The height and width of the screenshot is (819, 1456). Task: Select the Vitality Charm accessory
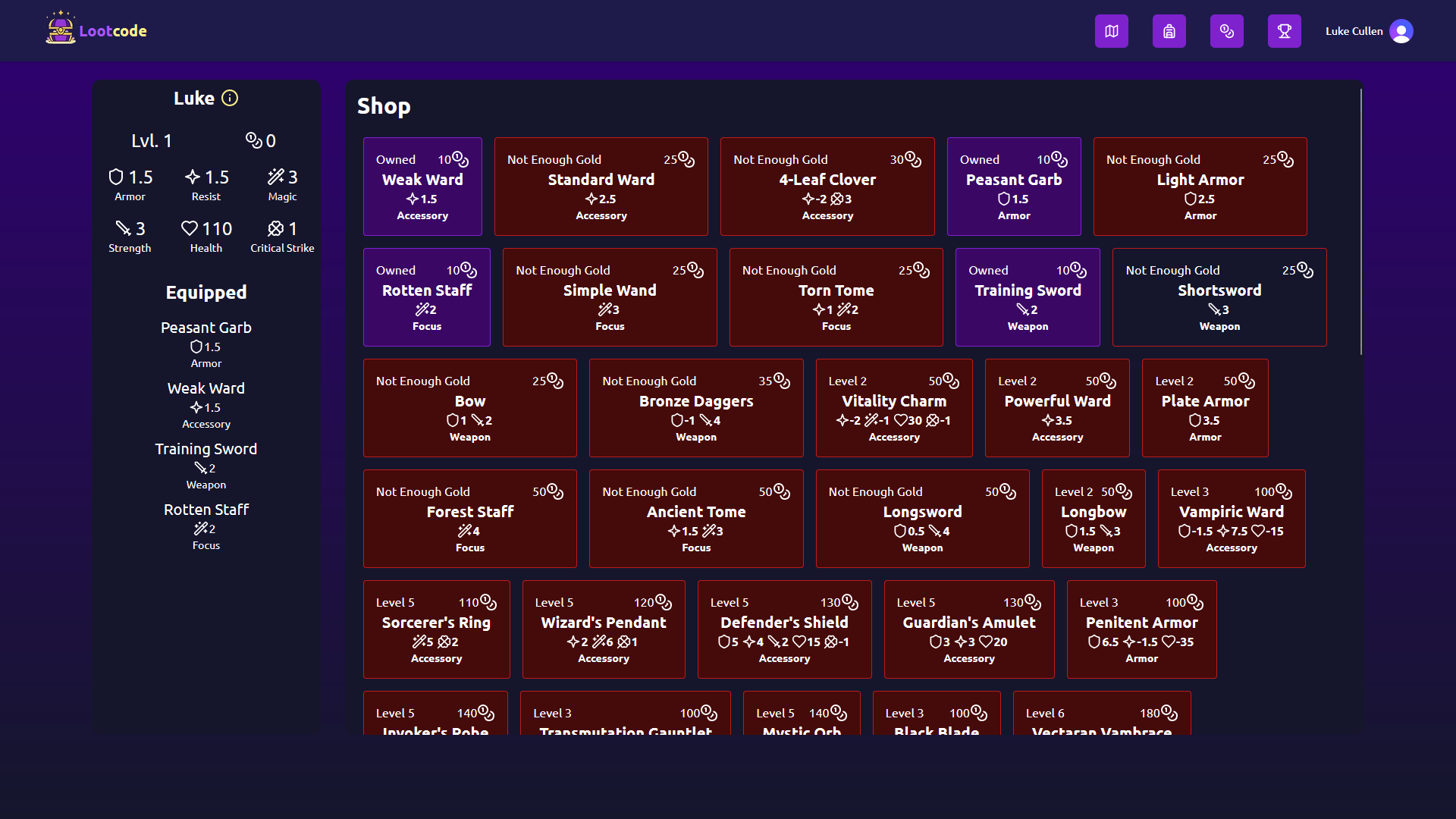[893, 408]
